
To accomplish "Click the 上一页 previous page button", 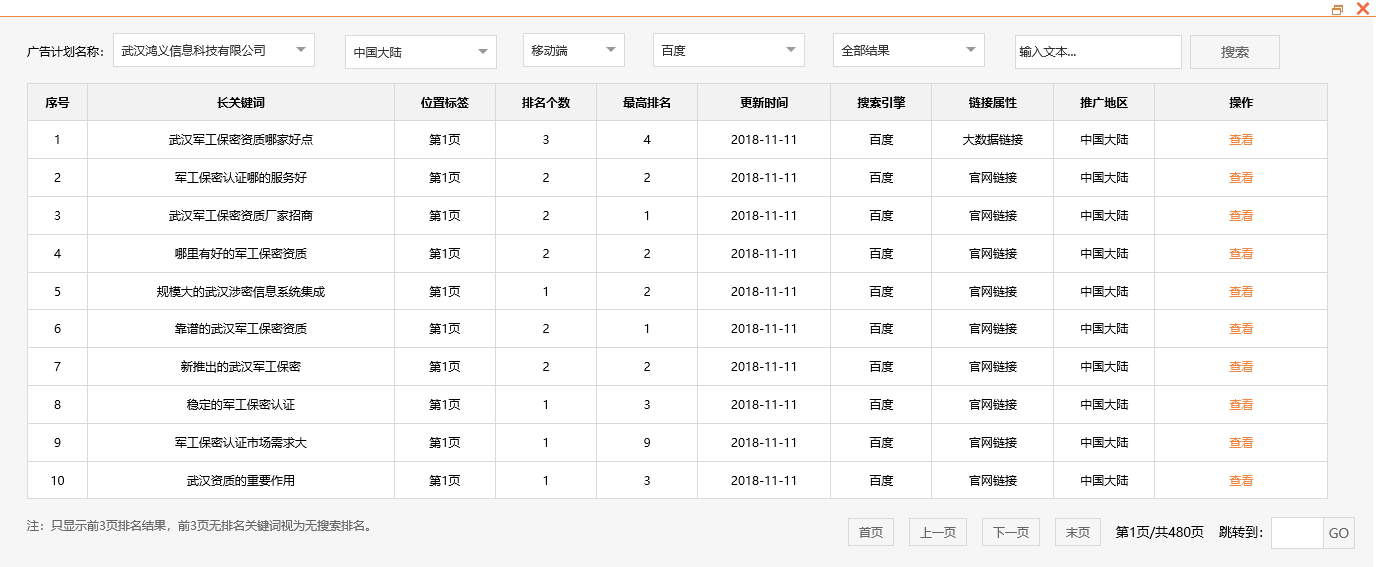I will pyautogui.click(x=938, y=532).
